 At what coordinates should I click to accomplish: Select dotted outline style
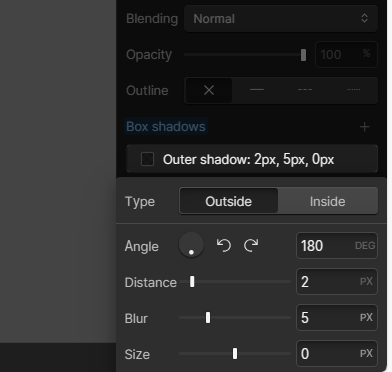(353, 90)
